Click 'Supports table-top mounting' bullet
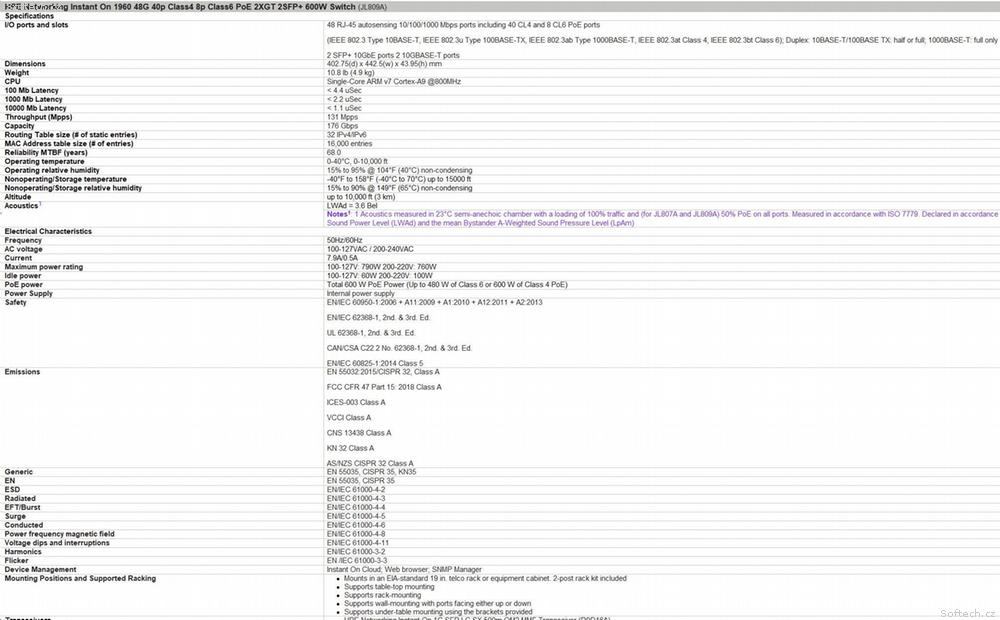 389,587
